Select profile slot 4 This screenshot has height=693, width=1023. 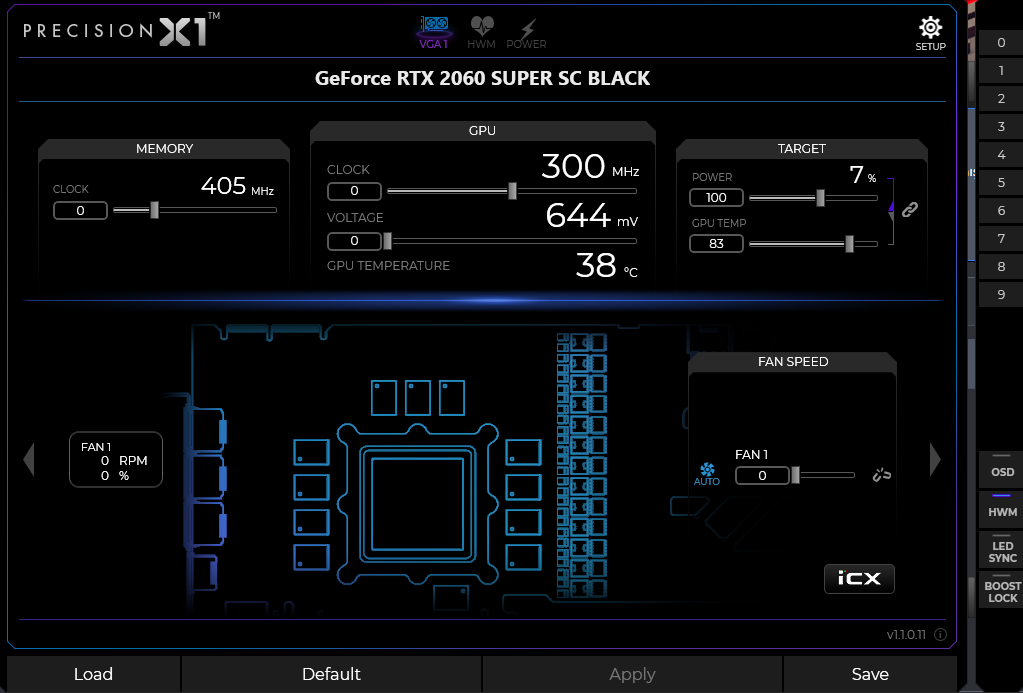point(1001,155)
